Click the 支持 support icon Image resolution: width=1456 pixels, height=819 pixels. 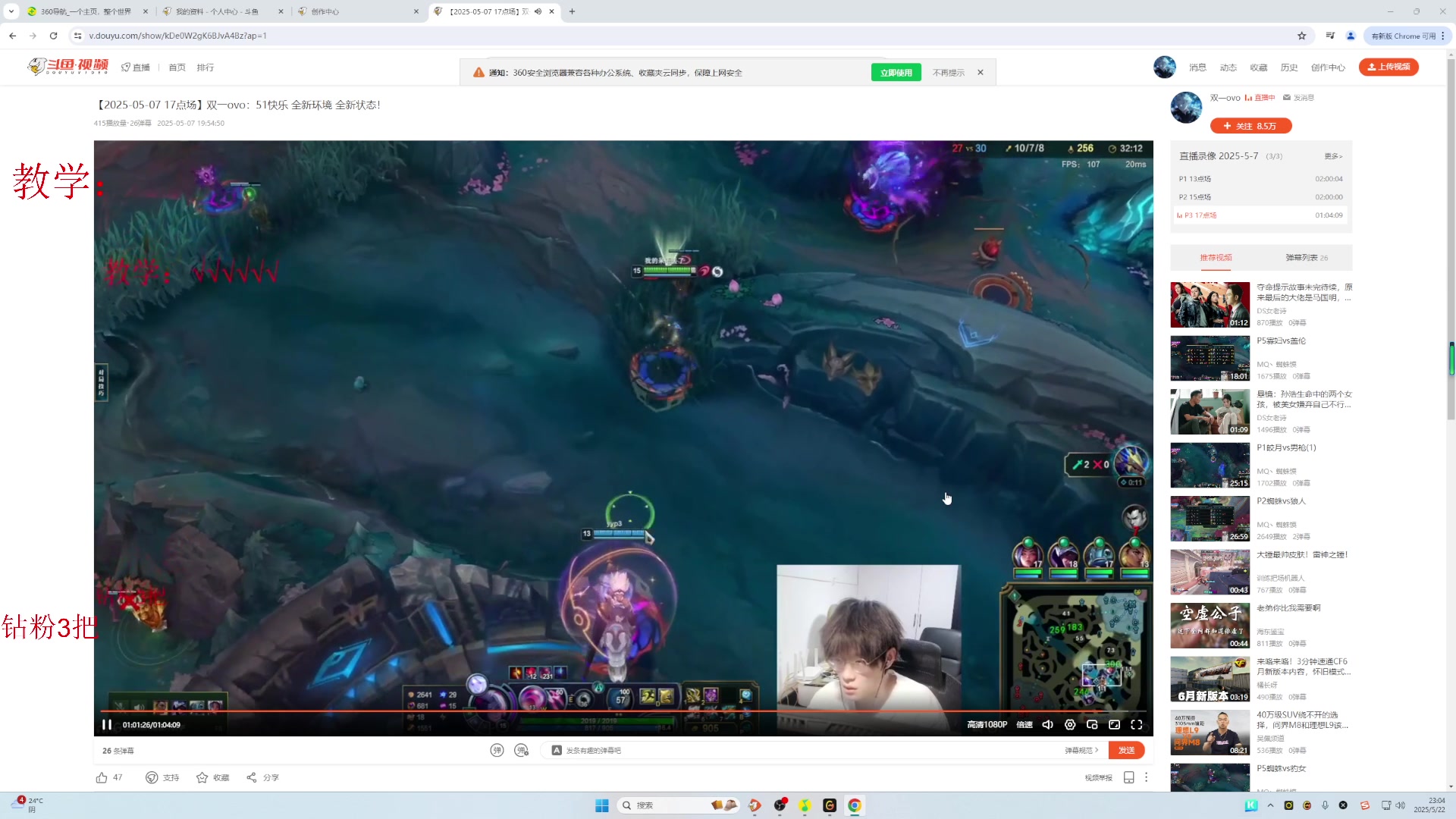tap(152, 777)
